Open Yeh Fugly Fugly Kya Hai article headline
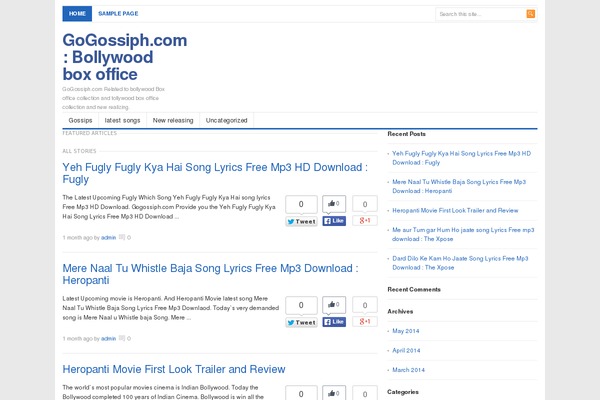Viewport: 600px width, 400px height. tap(215, 173)
